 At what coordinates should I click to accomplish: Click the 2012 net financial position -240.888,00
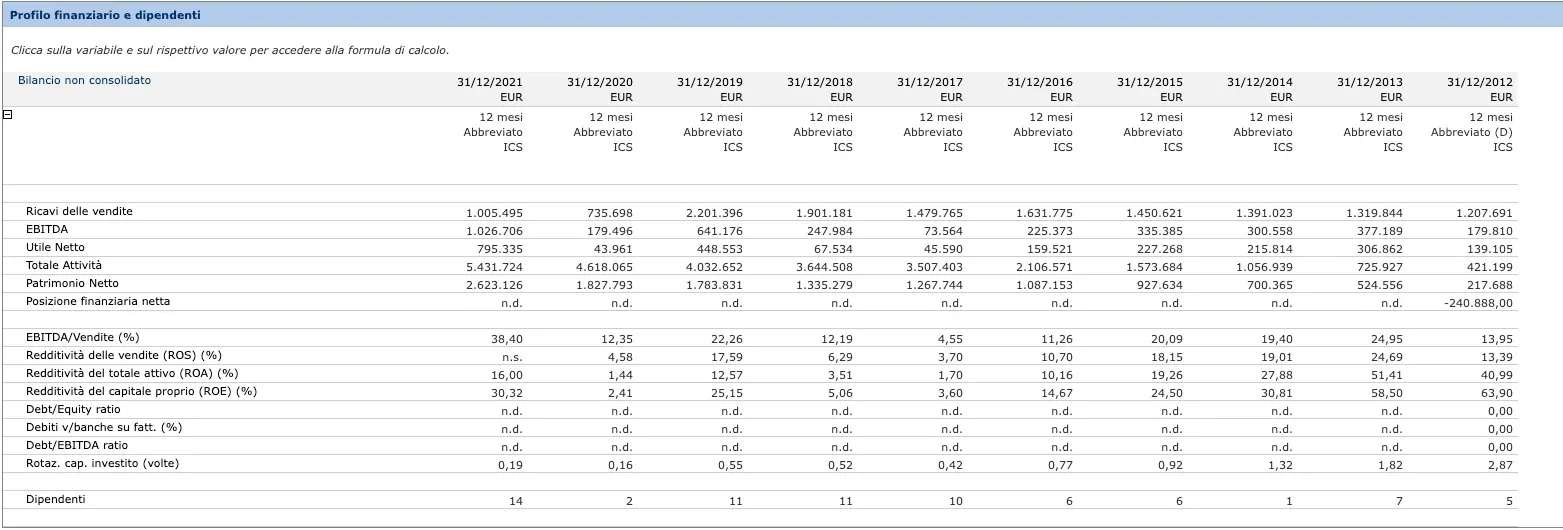point(1479,303)
